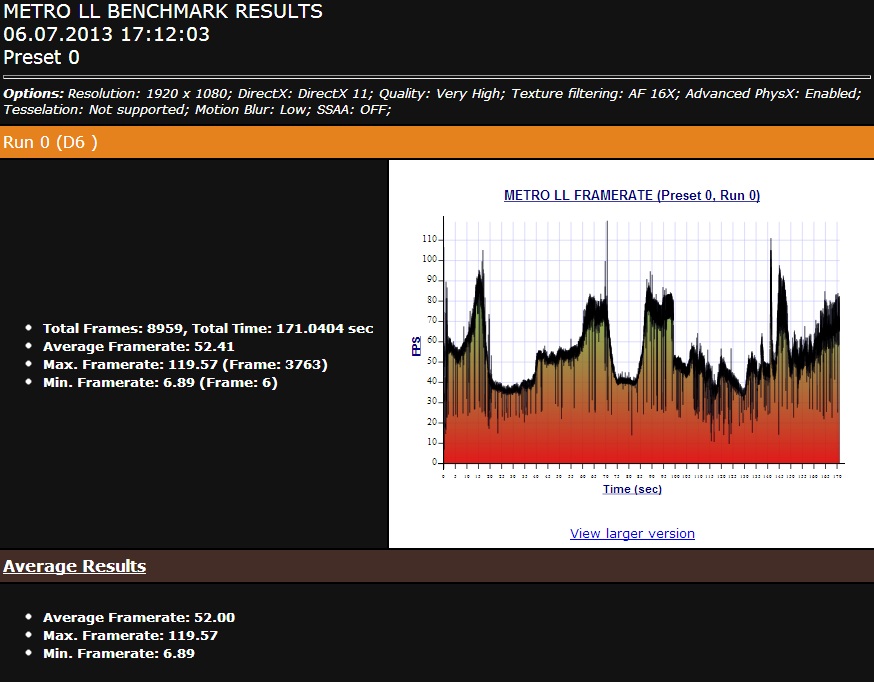Click Max. Framerate under Average Results
The image size is (874, 682).
pos(130,635)
